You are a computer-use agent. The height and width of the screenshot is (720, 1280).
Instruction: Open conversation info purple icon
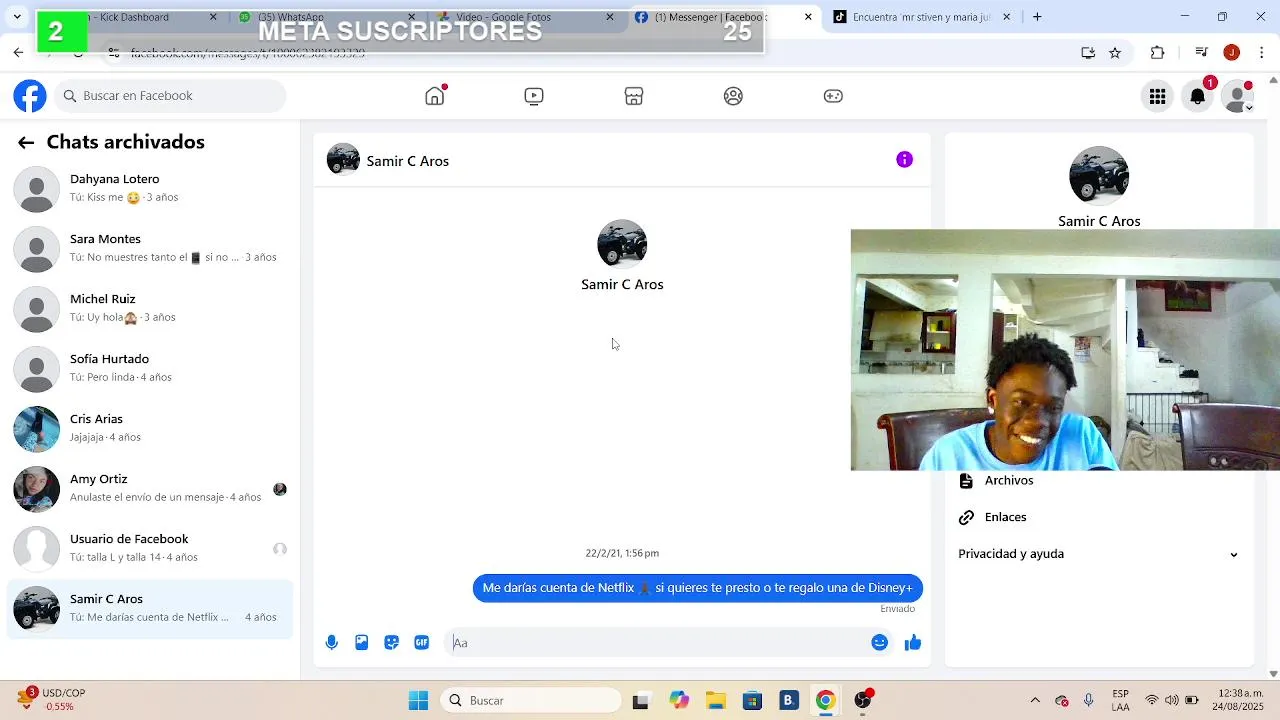(x=904, y=160)
